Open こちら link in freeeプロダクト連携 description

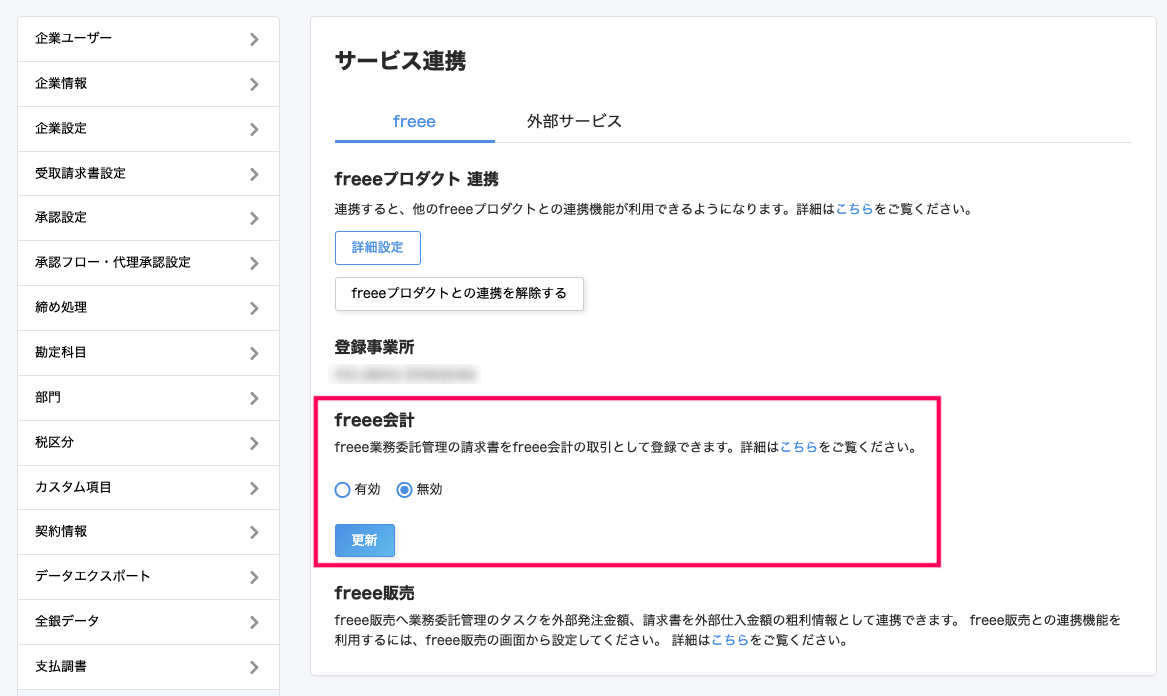(x=854, y=209)
